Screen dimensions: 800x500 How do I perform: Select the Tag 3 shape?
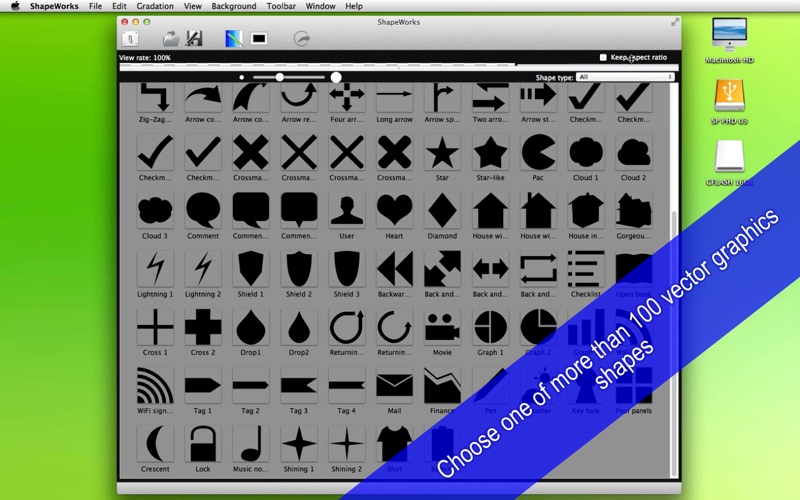pos(298,385)
